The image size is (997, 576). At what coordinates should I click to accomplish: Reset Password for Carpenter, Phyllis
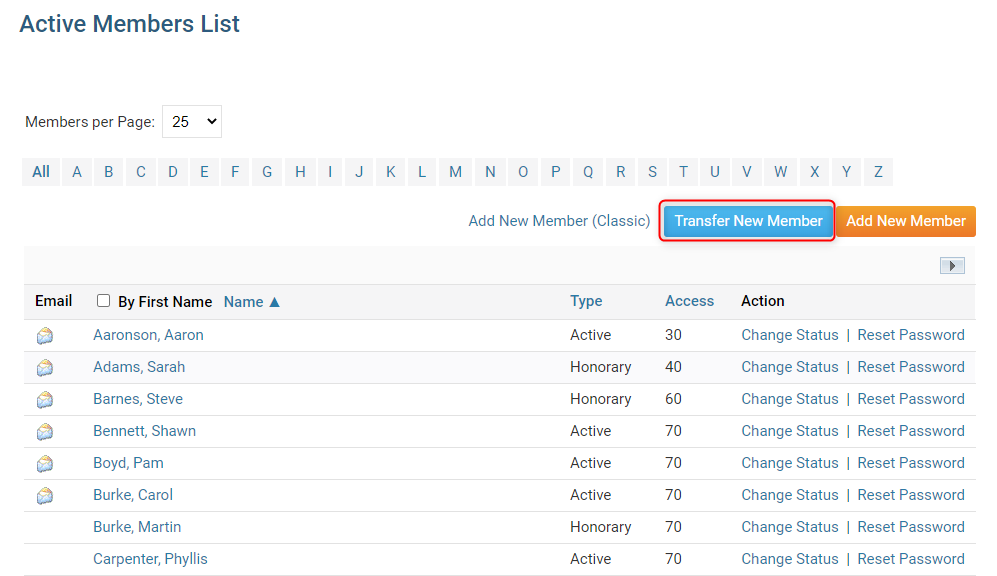(x=910, y=559)
